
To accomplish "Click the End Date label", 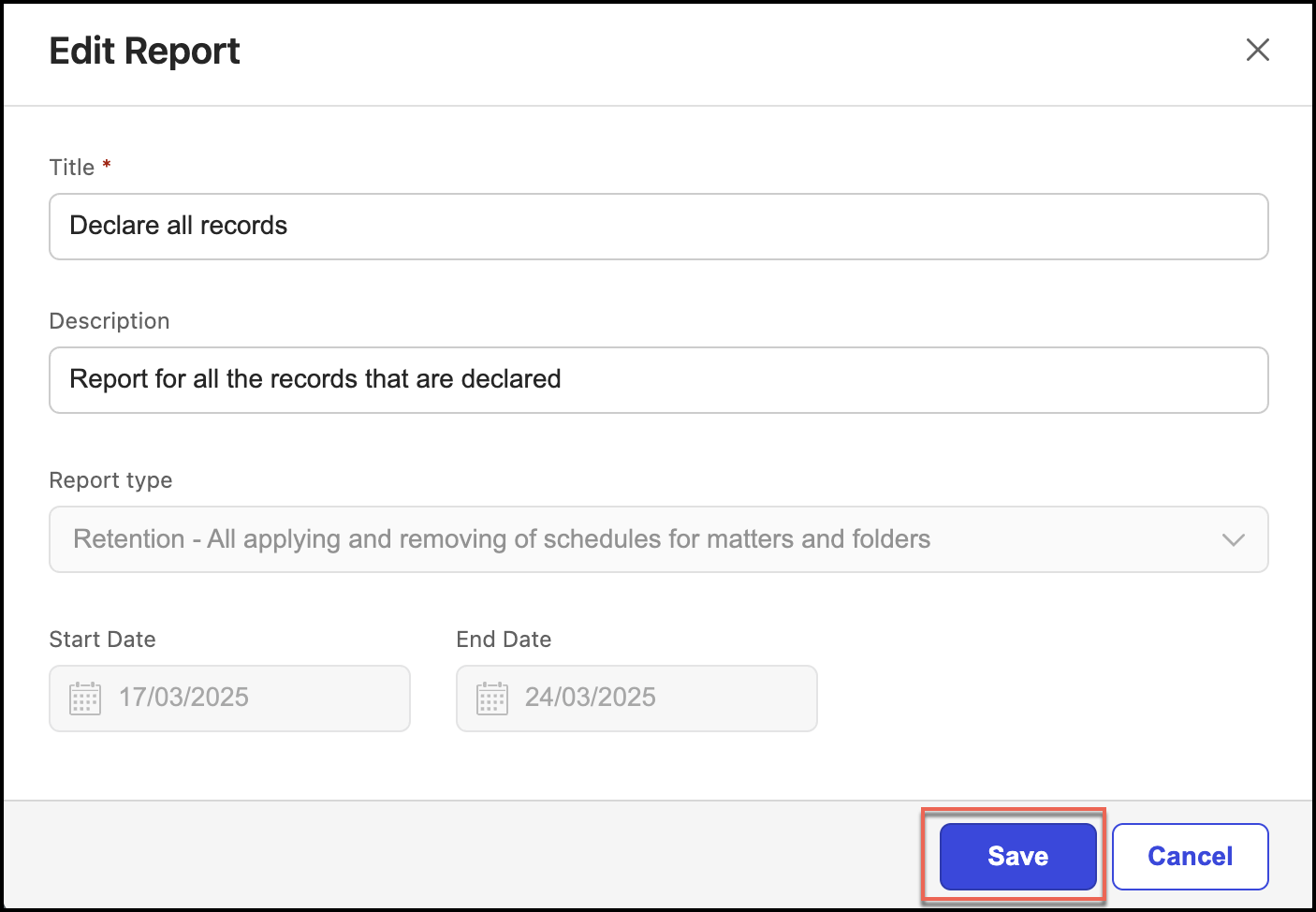I will [504, 640].
